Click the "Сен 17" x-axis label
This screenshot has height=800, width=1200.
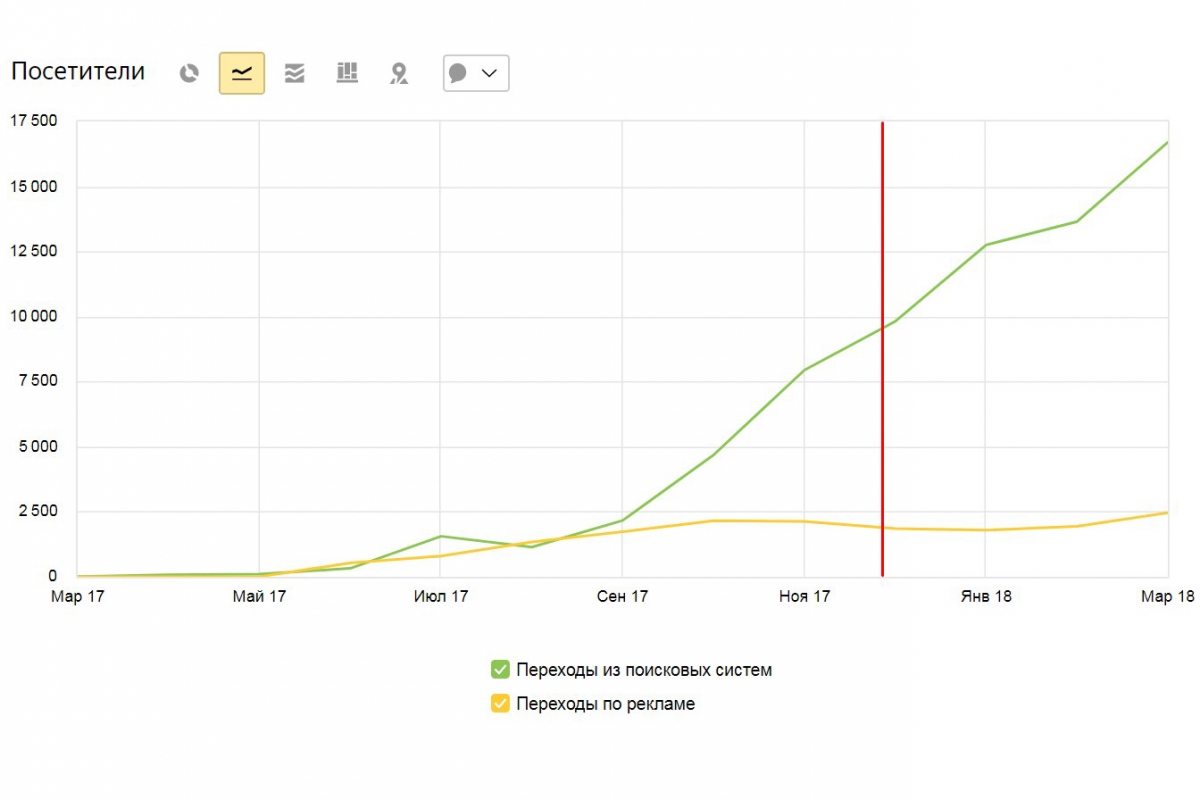tap(622, 597)
